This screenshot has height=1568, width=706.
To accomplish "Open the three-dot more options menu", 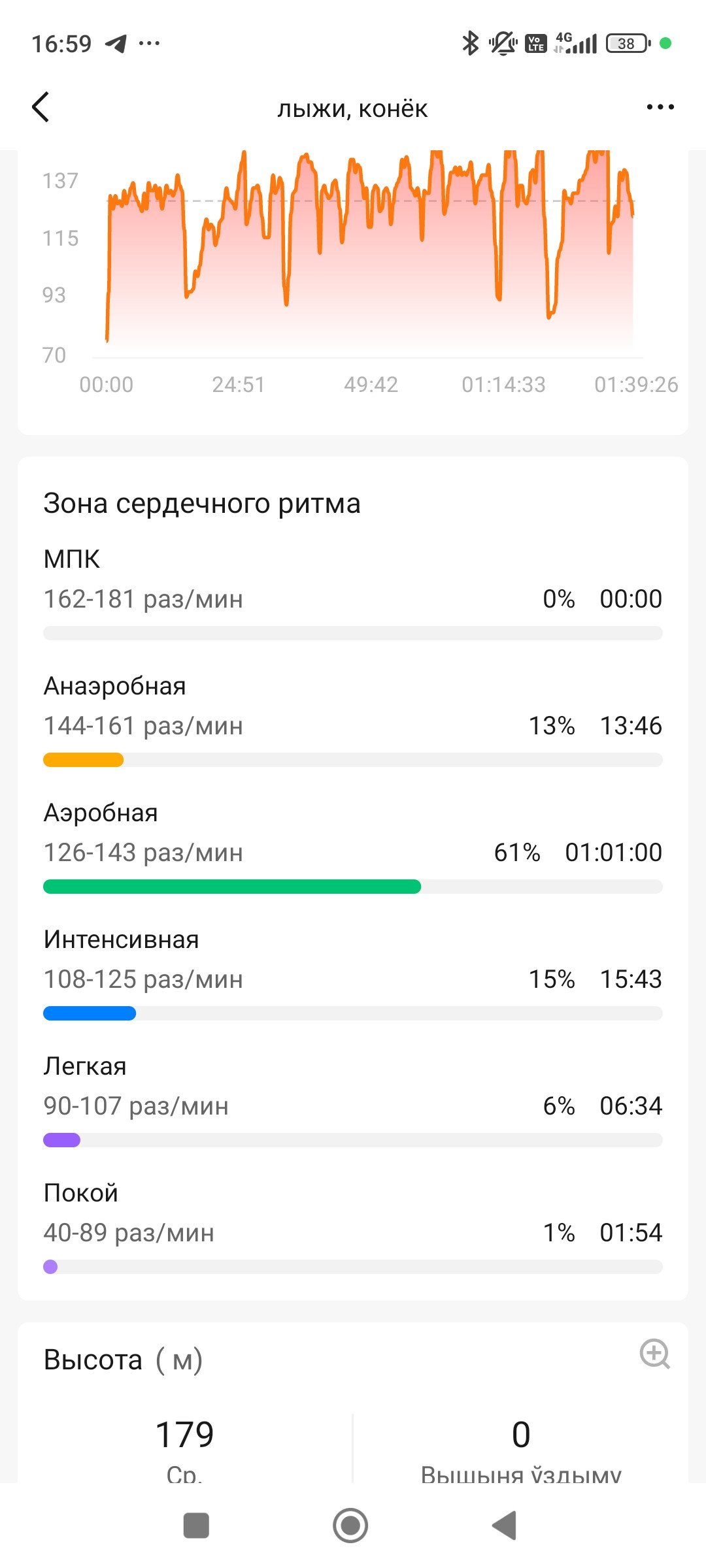I will pos(660,107).
